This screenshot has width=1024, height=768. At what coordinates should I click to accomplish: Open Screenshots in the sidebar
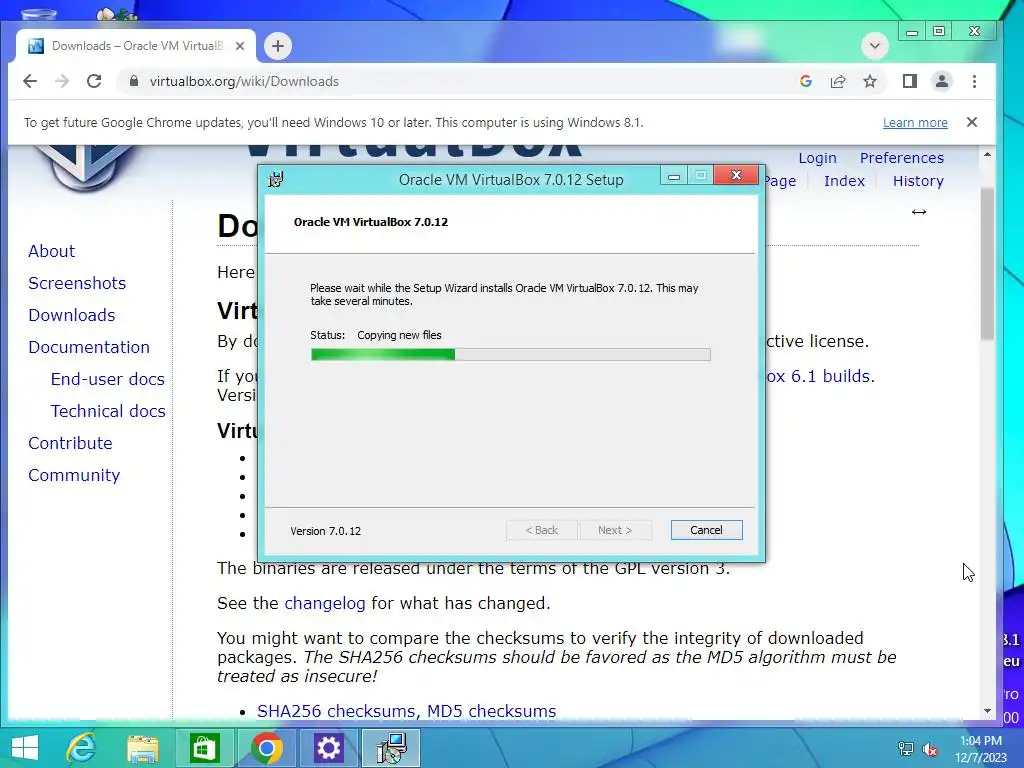tap(77, 283)
